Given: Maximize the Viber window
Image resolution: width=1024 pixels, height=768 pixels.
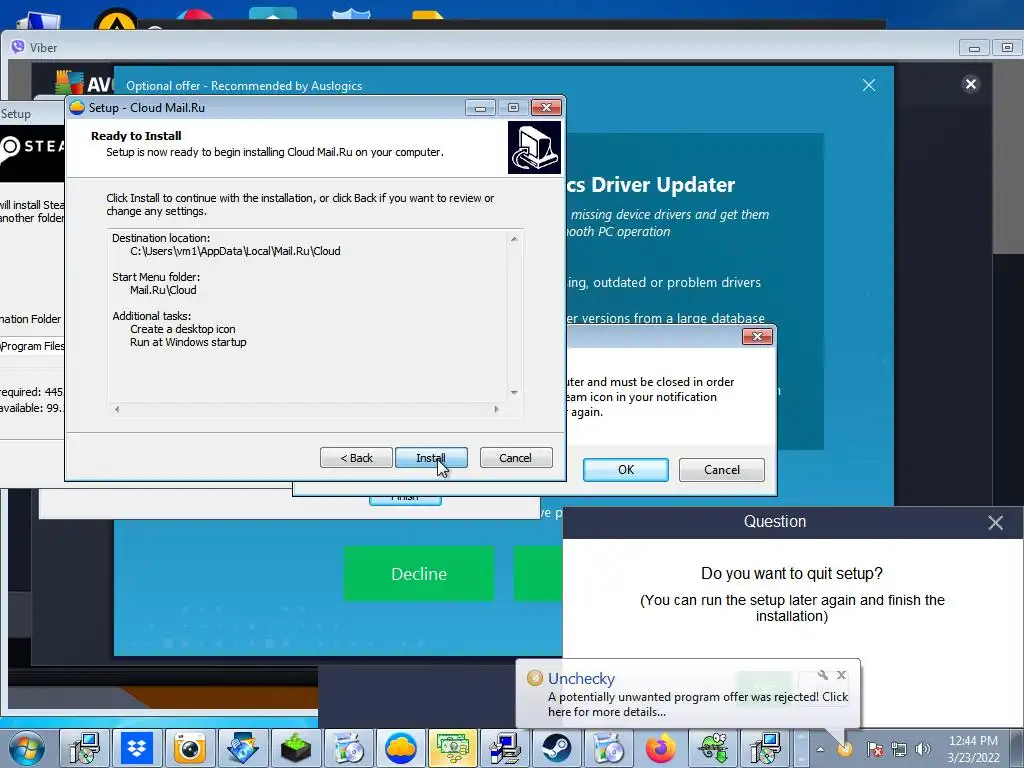Looking at the screenshot, I should (1007, 48).
